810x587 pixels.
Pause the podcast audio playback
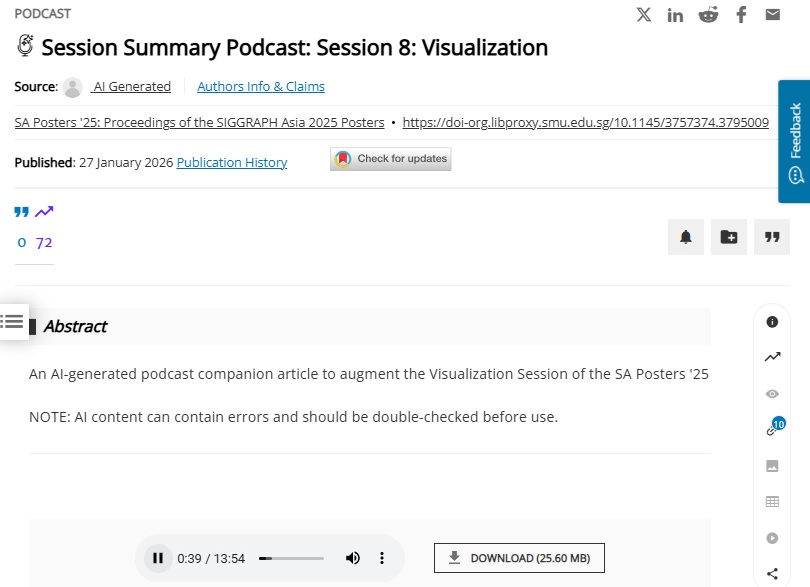158,558
